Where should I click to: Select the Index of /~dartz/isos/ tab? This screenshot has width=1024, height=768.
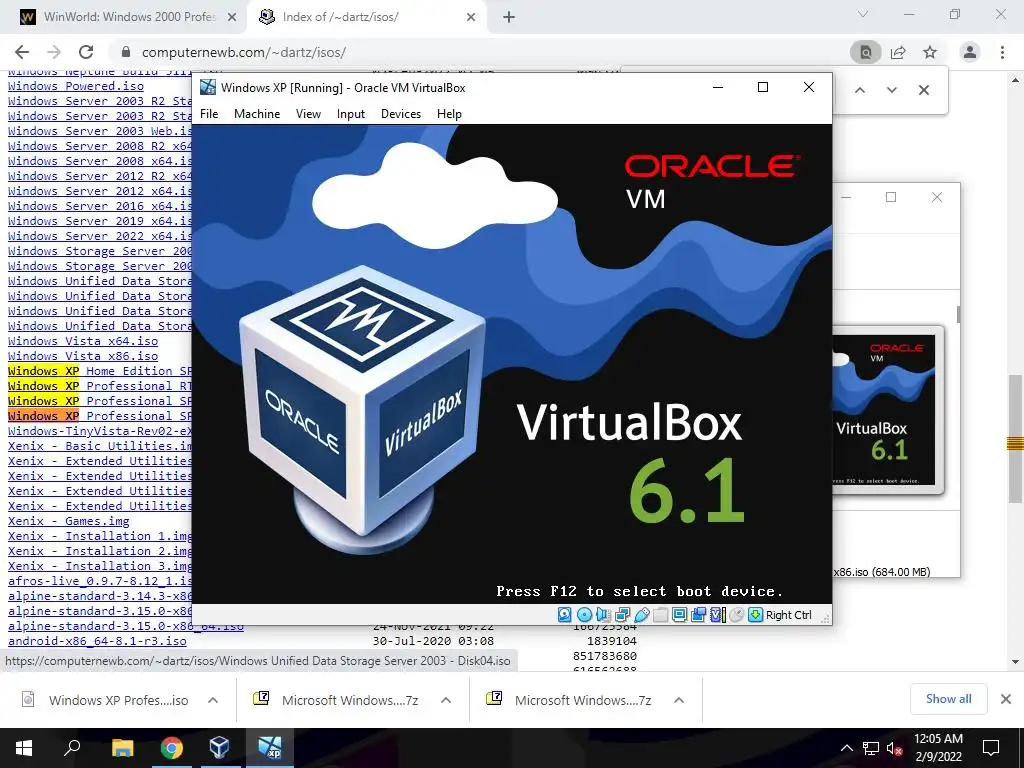tap(367, 17)
